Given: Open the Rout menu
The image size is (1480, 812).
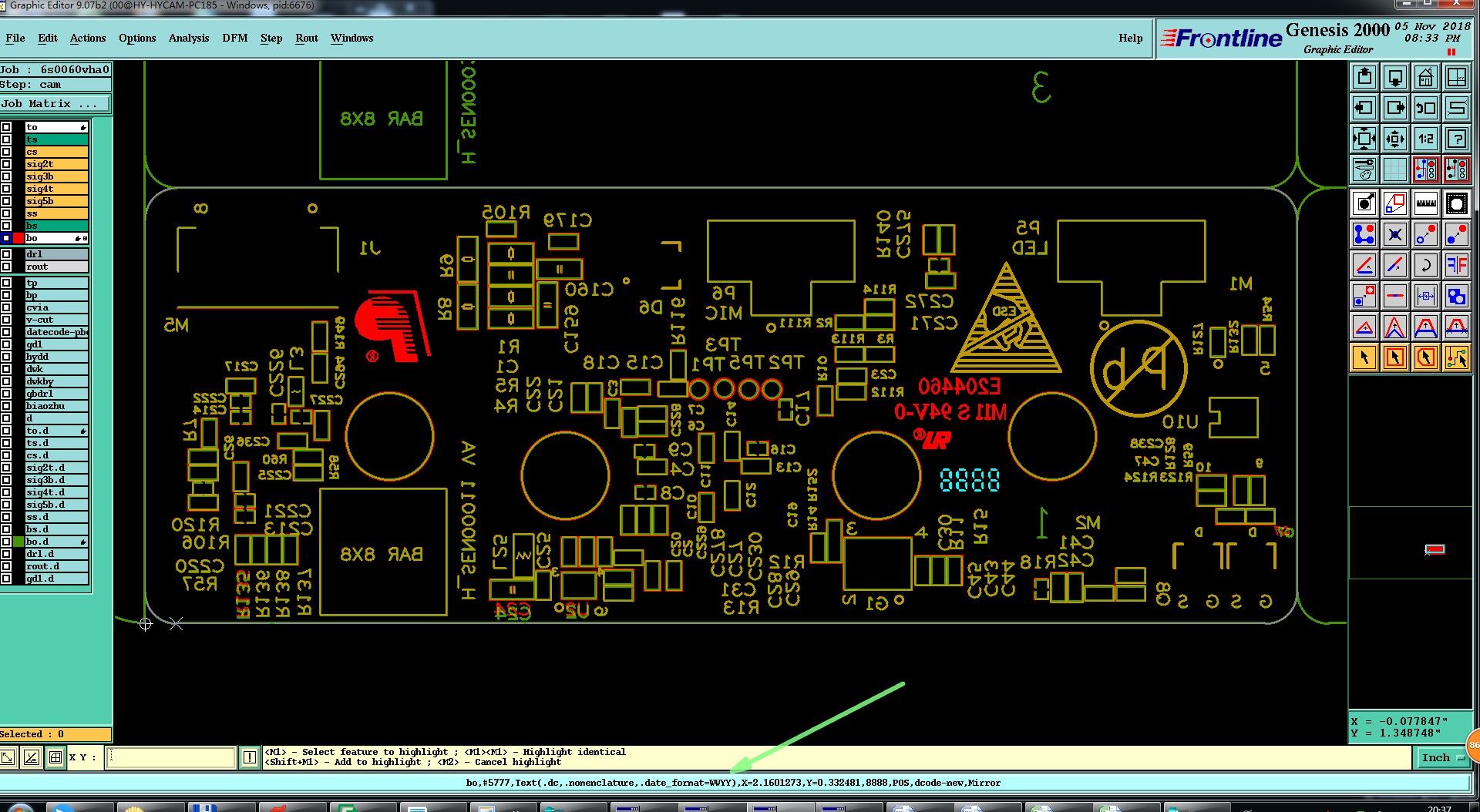Looking at the screenshot, I should coord(307,38).
